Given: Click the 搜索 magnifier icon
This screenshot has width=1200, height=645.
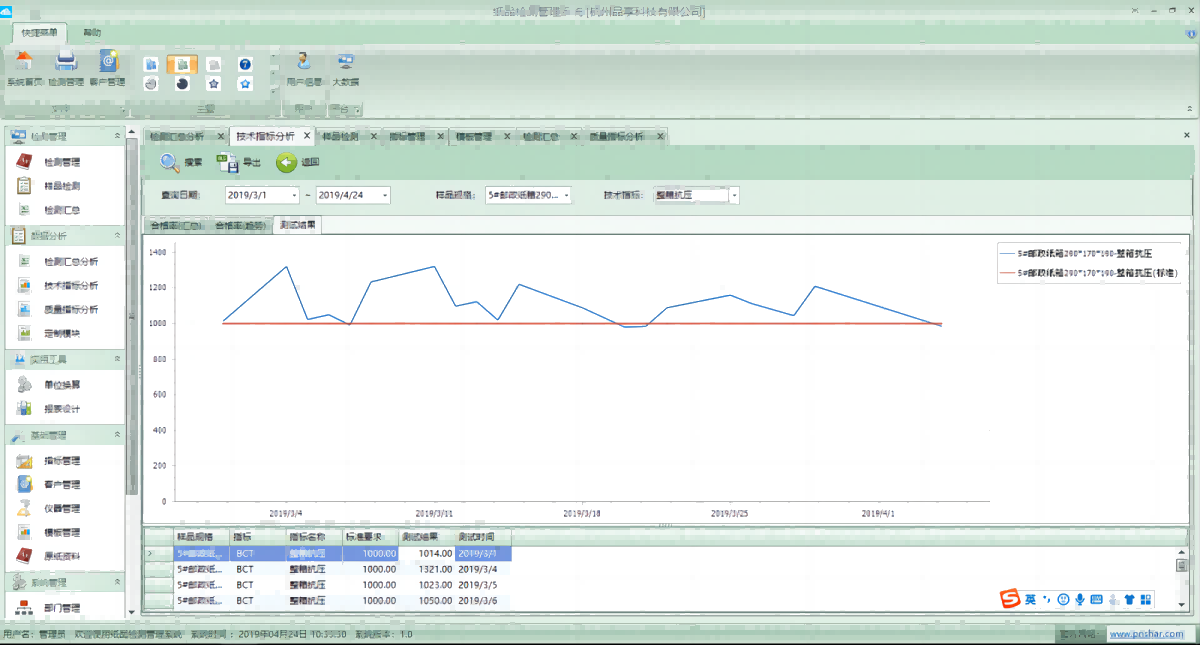Looking at the screenshot, I should (169, 163).
